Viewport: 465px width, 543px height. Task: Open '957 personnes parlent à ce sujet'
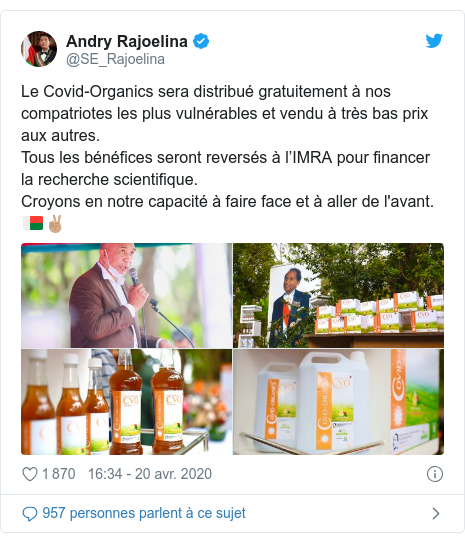coord(144,513)
